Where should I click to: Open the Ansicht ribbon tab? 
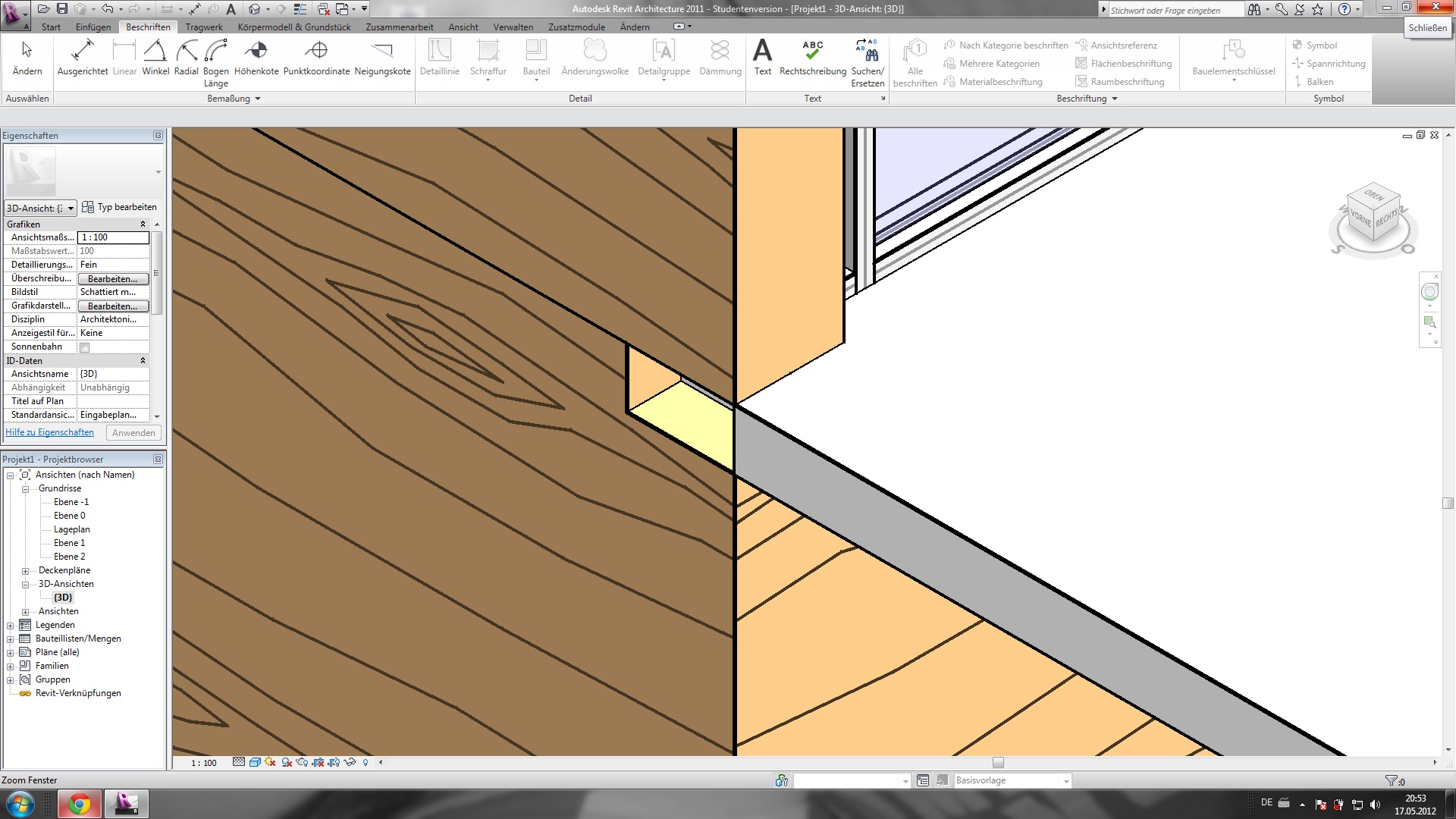pyautogui.click(x=463, y=27)
